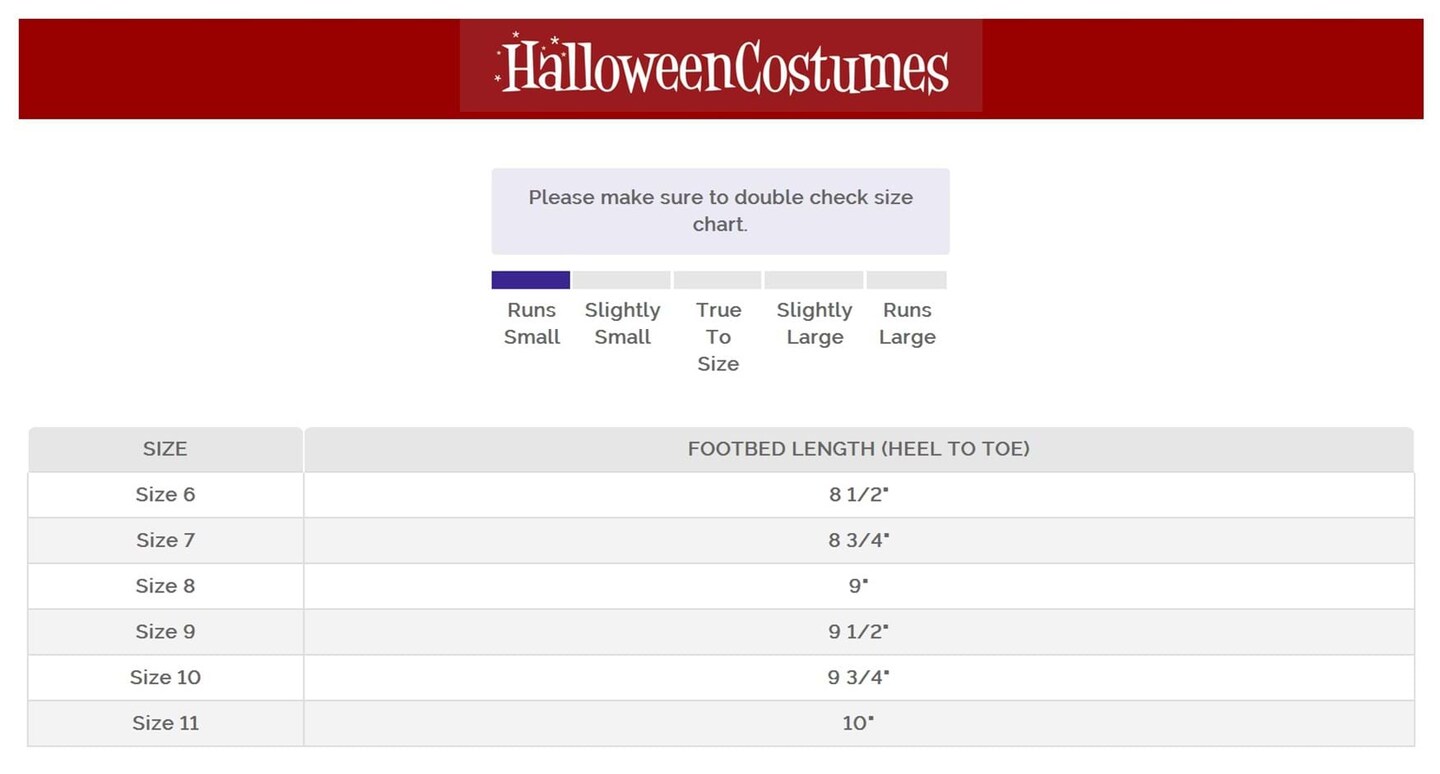The width and height of the screenshot is (1440, 774).
Task: Select the Size 7 row label
Action: 165,541
